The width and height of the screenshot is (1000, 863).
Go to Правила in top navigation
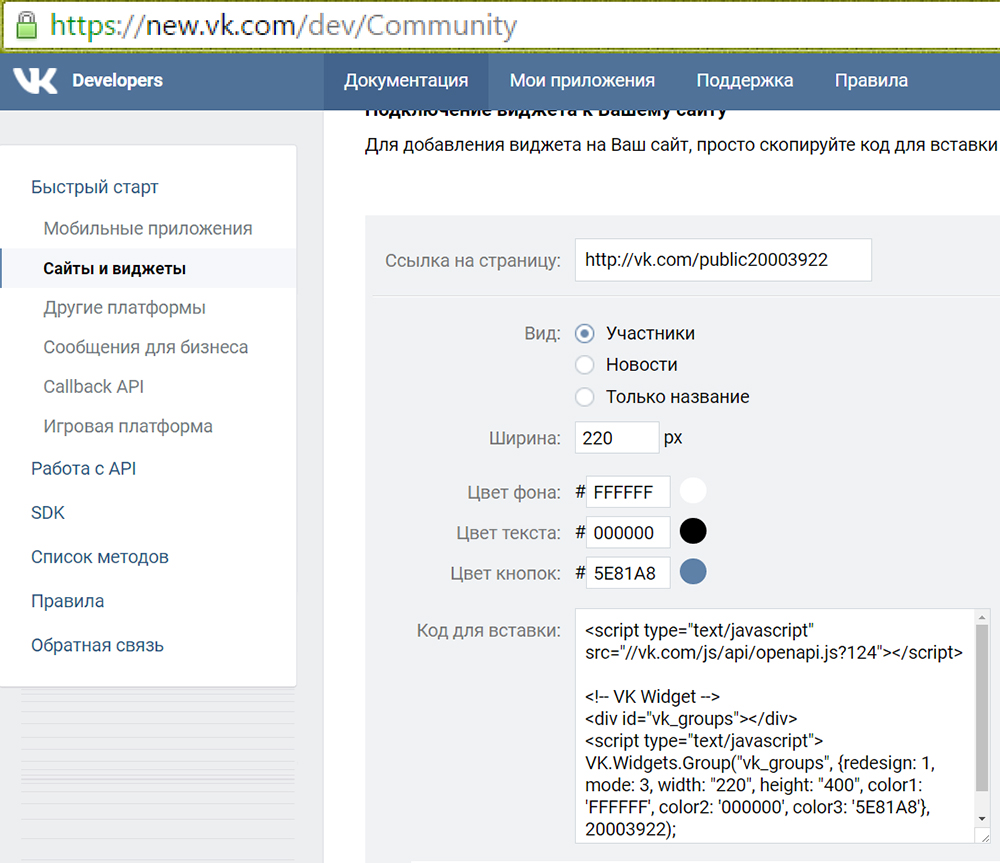[871, 81]
